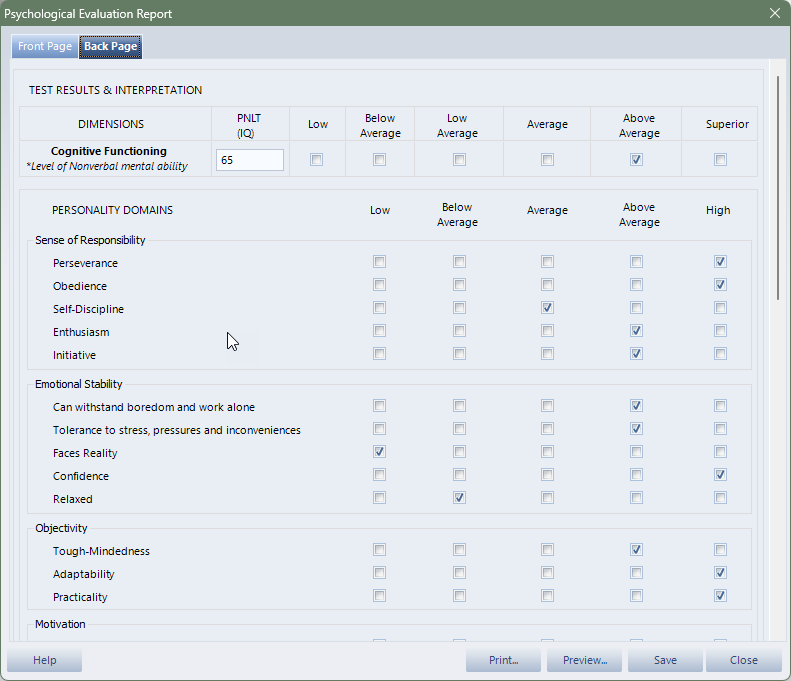The width and height of the screenshot is (791, 681).
Task: Open the report Preview
Action: pyautogui.click(x=584, y=660)
